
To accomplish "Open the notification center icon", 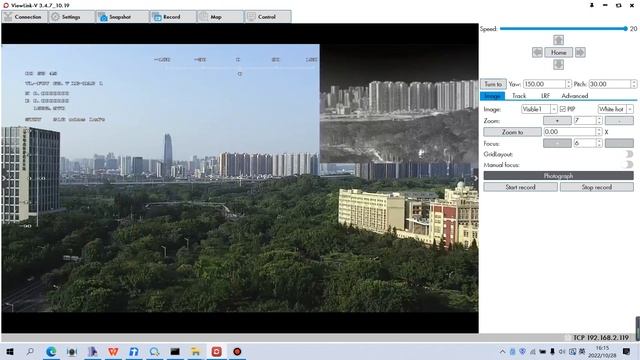I will 627,351.
